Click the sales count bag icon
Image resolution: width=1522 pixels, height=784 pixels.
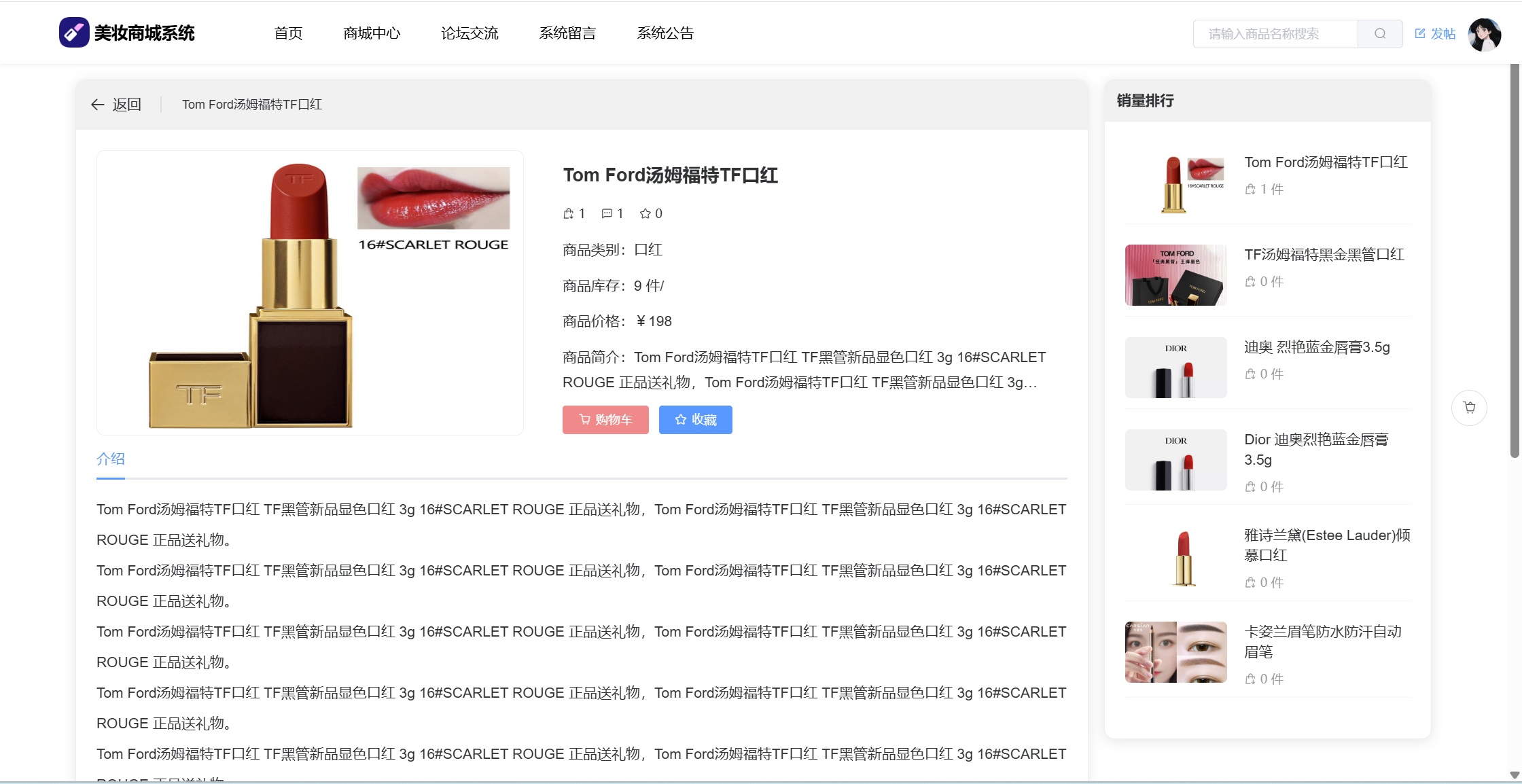click(x=568, y=214)
